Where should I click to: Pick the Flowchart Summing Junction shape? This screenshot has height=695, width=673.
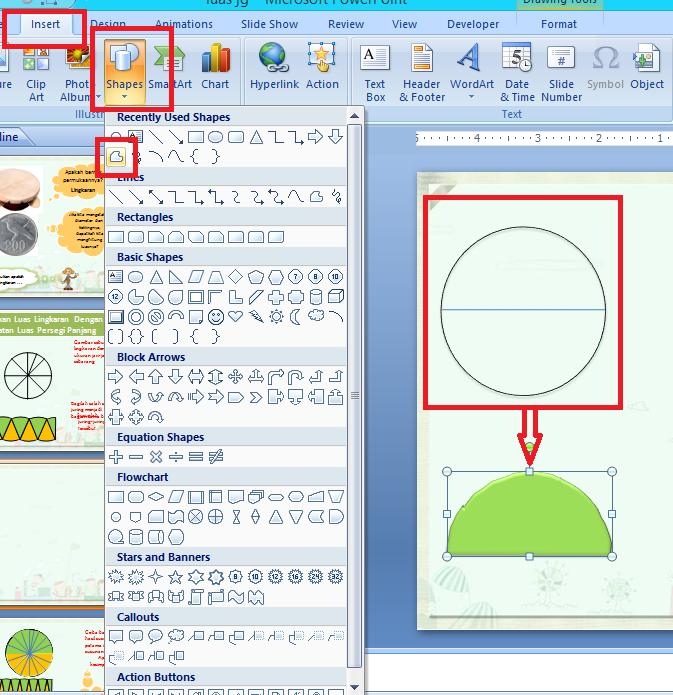click(x=196, y=517)
